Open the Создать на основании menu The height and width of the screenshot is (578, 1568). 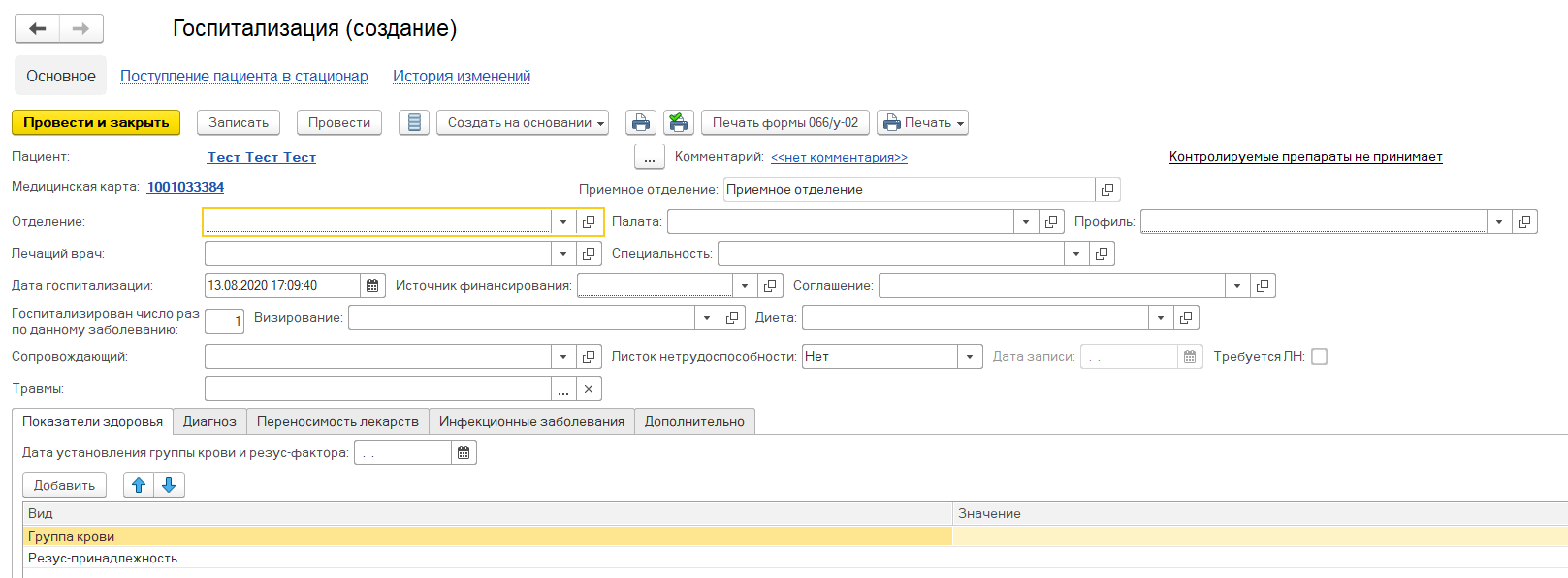pyautogui.click(x=523, y=123)
